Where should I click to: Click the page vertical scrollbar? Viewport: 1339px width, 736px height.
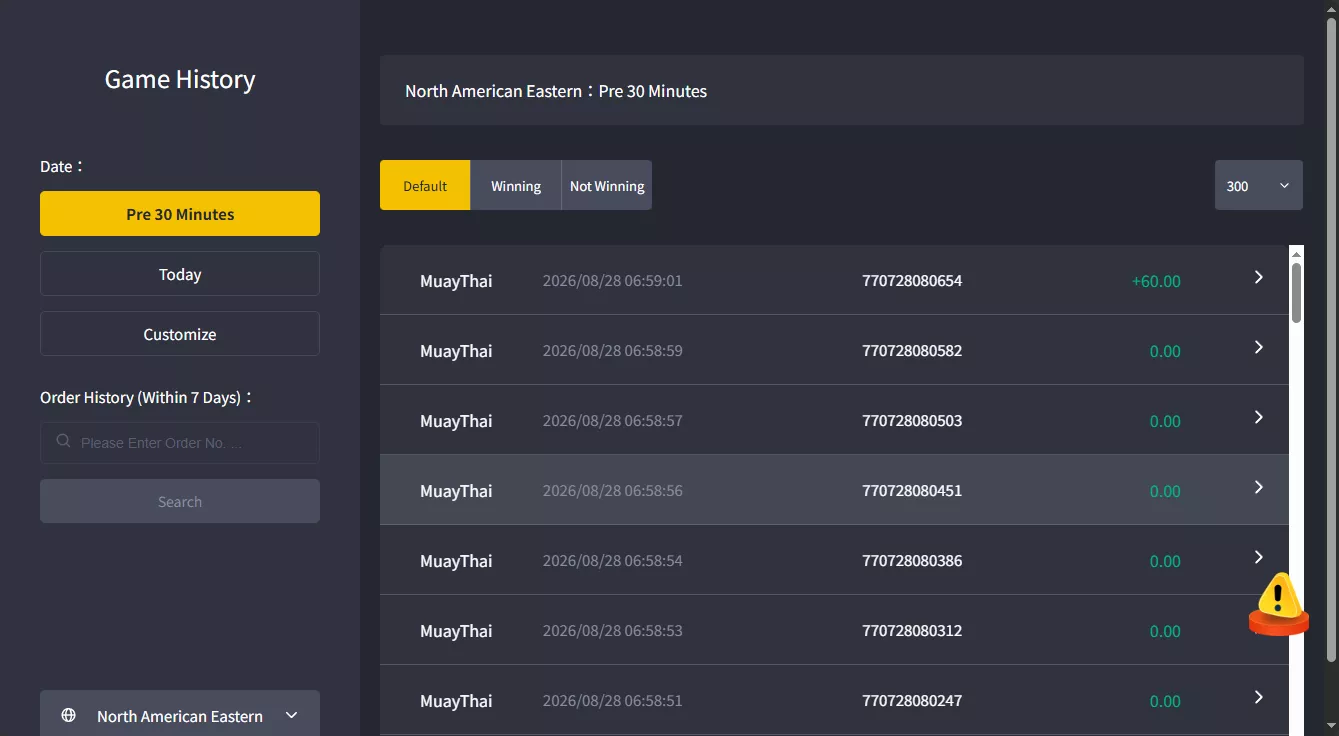(1331, 340)
